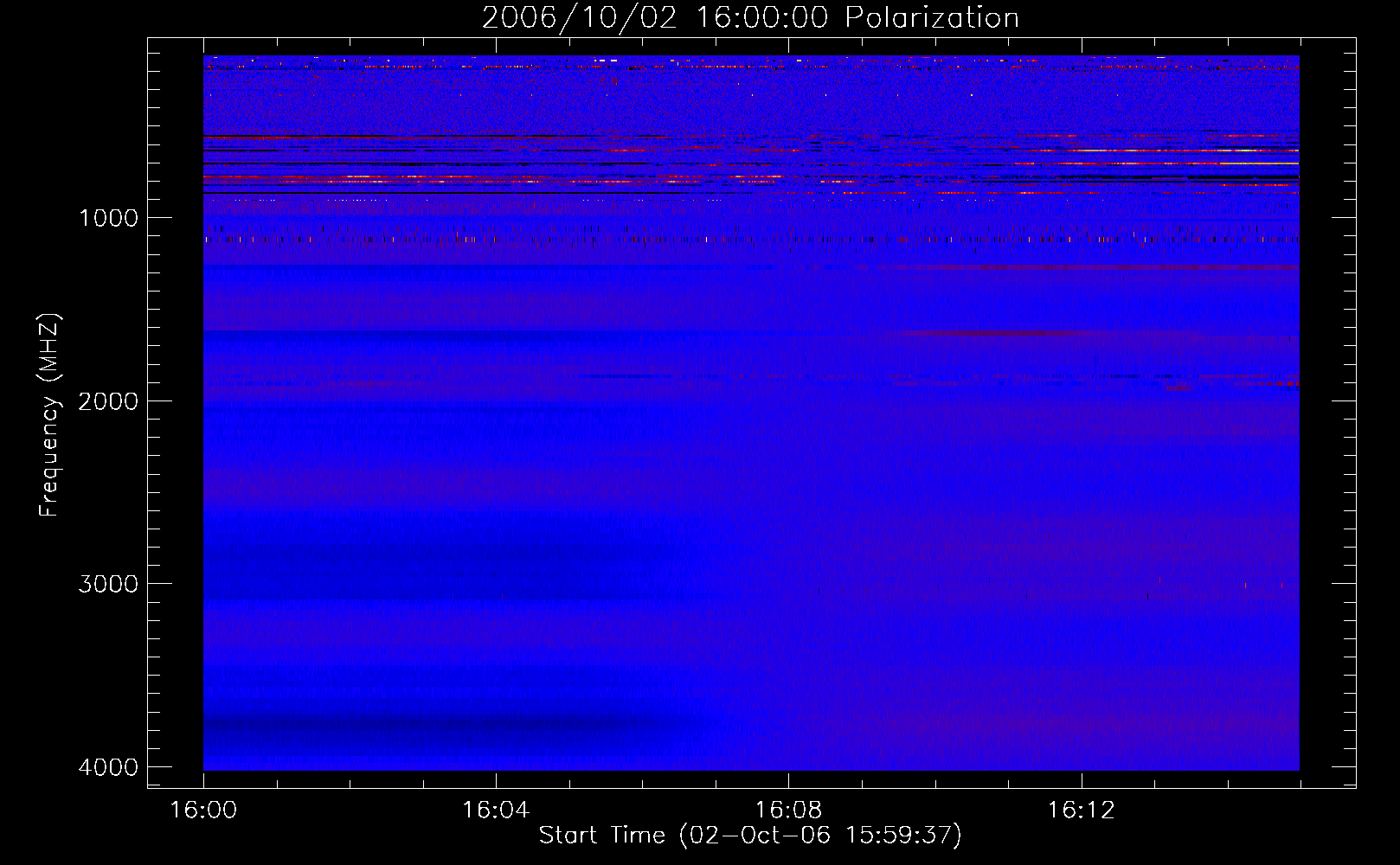Viewport: 1400px width, 865px height.
Task: Click the 1000 frequency tick label
Action: click(x=109, y=218)
